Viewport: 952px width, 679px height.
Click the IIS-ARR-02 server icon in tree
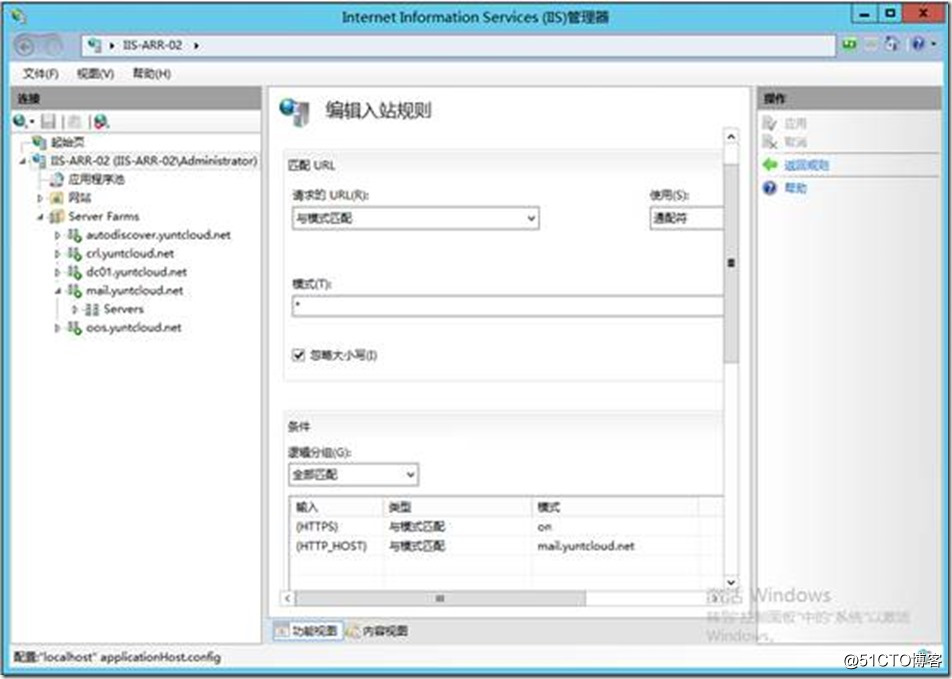tap(39, 161)
